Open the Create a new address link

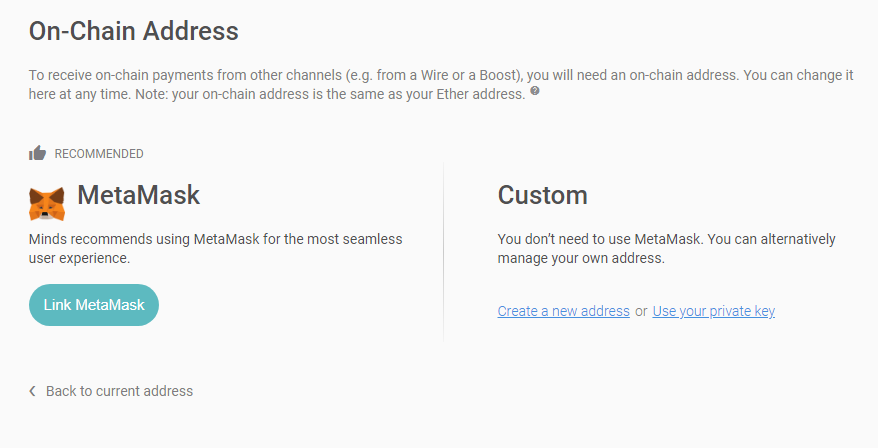click(x=563, y=311)
